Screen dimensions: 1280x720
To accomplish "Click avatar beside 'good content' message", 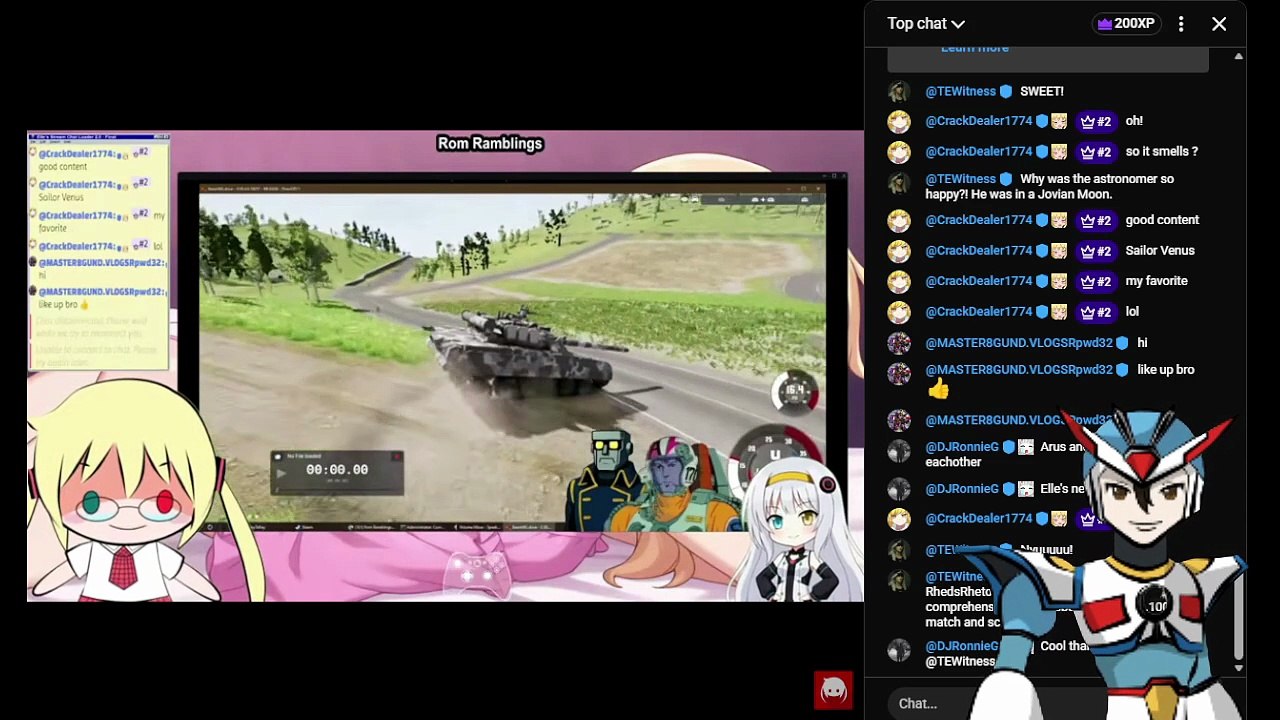I will [x=899, y=221].
